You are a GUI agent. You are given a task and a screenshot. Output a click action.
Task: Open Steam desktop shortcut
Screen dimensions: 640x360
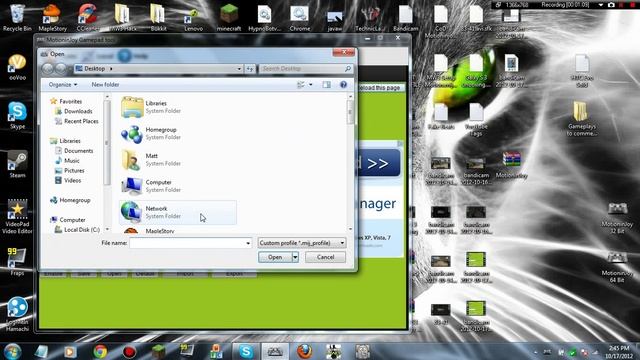click(x=17, y=164)
